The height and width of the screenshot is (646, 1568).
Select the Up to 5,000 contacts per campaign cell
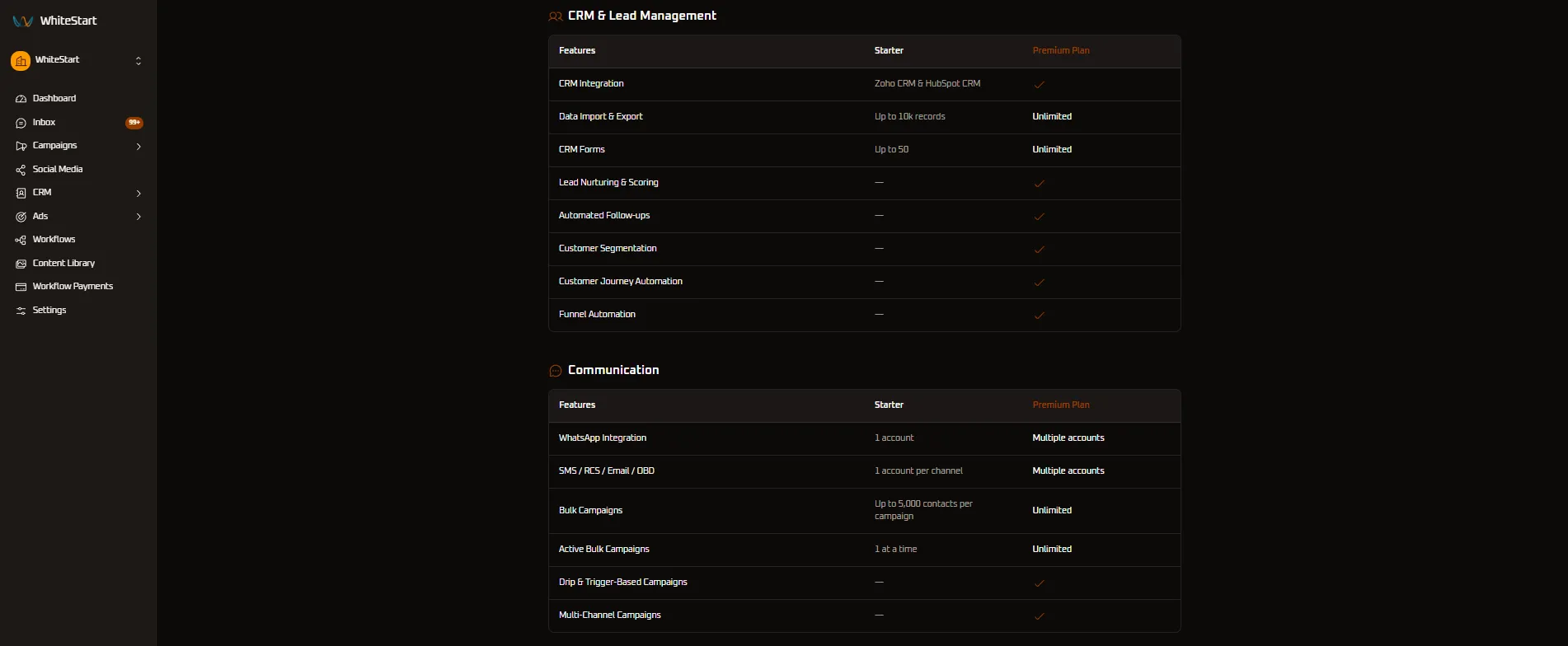923,510
